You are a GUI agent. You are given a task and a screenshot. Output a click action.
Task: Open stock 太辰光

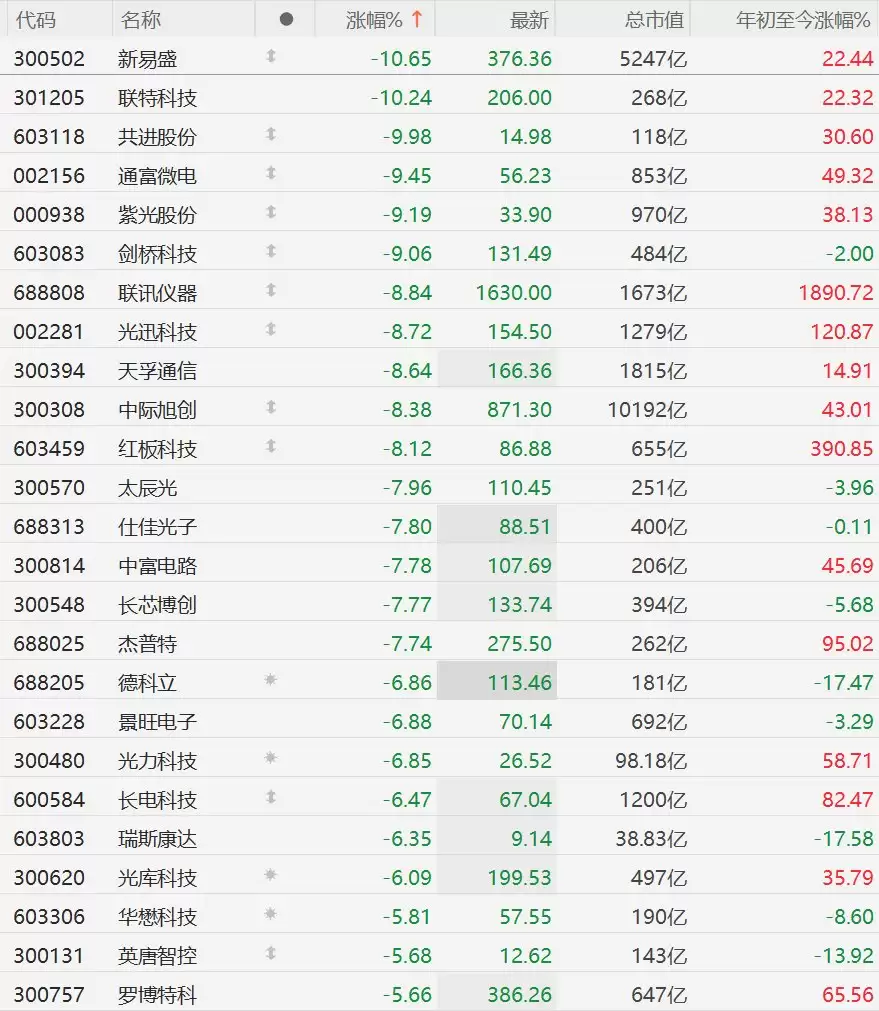click(x=147, y=488)
